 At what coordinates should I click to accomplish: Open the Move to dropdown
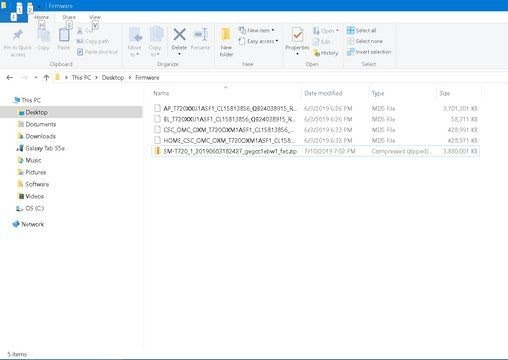[135, 43]
